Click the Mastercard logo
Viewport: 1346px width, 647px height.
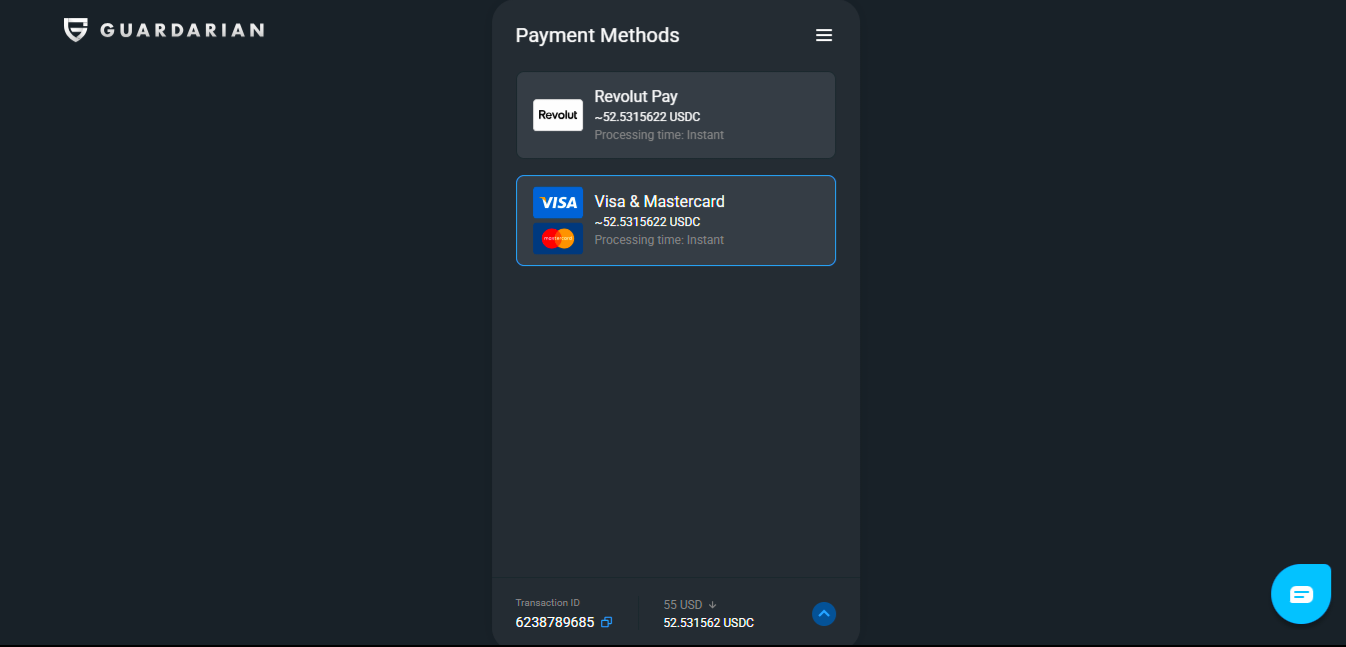[x=558, y=238]
